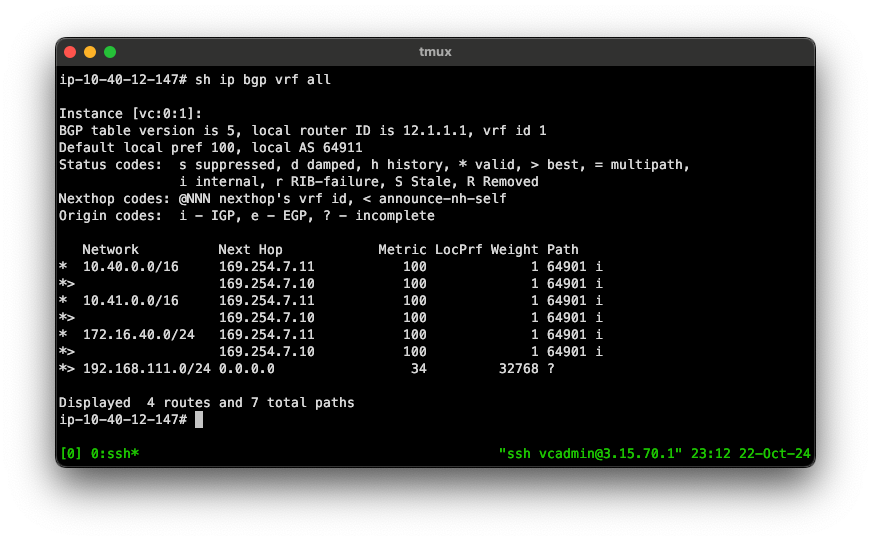Close the tmux window with the red button

(x=70, y=52)
